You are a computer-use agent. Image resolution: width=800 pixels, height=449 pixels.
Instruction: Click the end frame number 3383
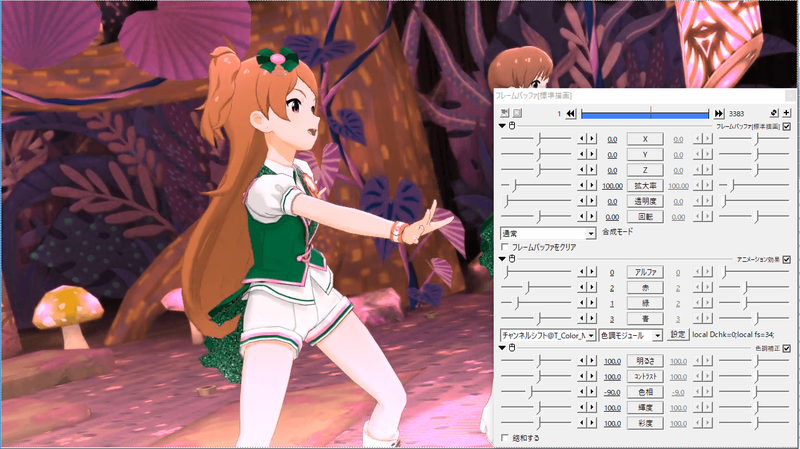(736, 114)
